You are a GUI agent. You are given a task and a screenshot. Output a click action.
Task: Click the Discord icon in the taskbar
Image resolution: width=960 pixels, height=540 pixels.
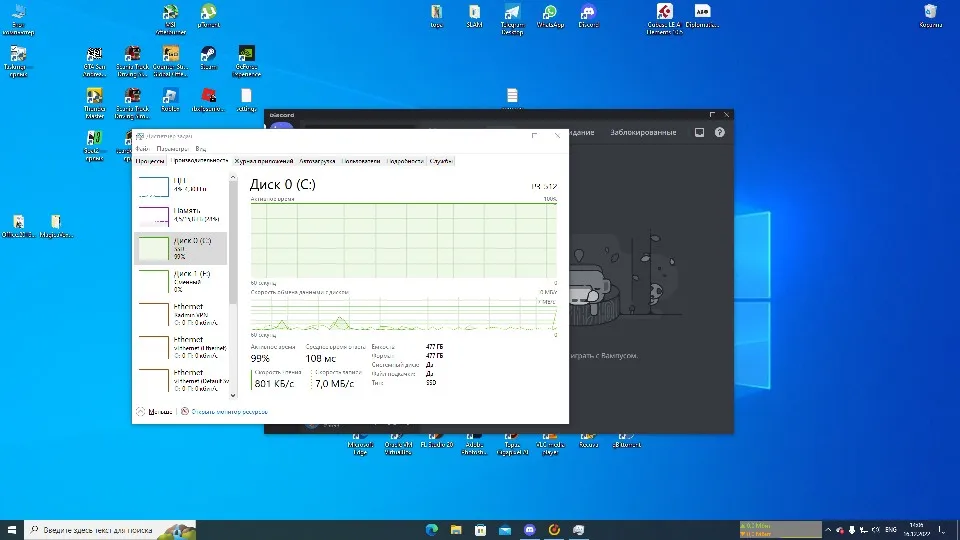pos(530,529)
